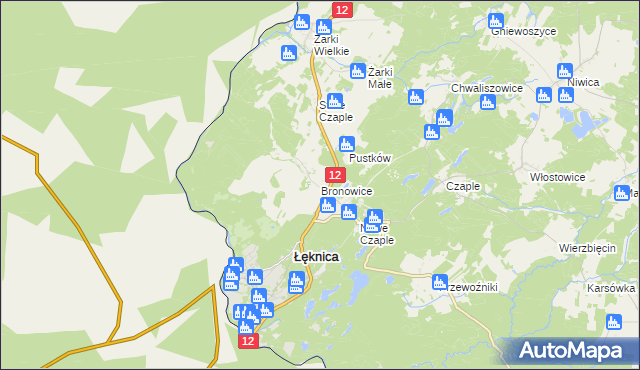Click the factory icon next to Włostowice's right edge
Screen dimensions: 640x370
pos(622,193)
